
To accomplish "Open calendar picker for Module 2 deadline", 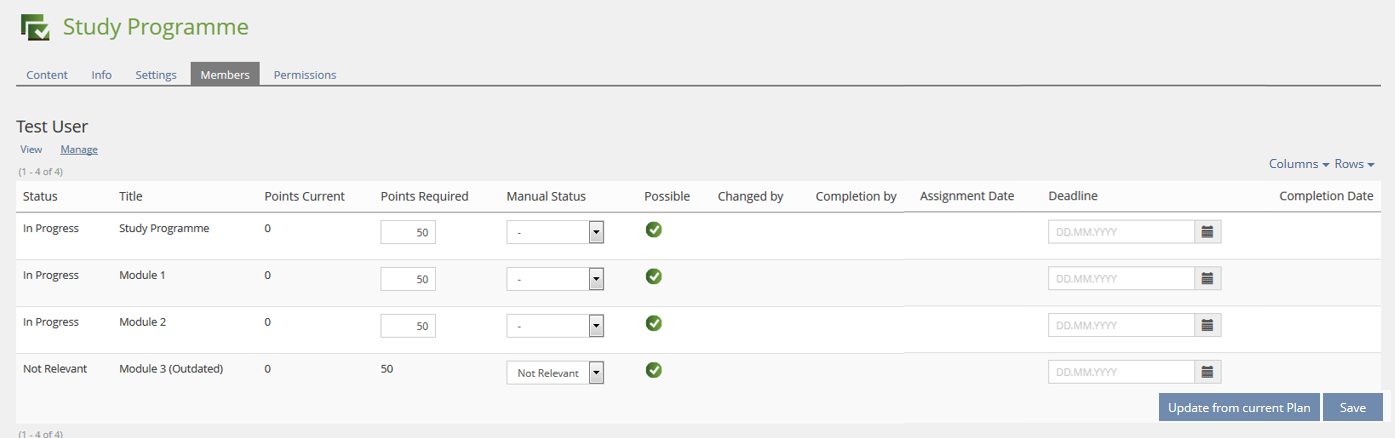I will (x=1207, y=325).
